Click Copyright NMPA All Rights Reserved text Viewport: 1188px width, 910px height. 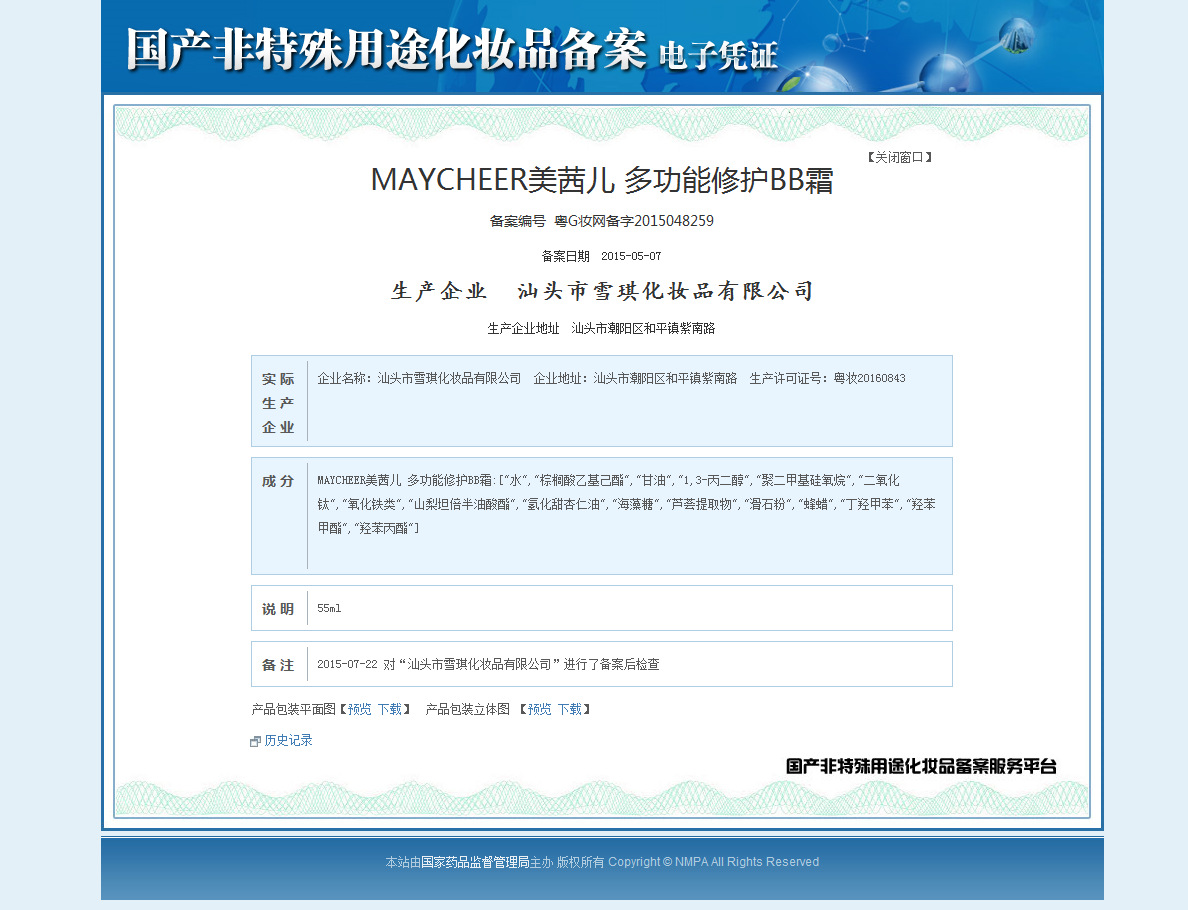[x=714, y=862]
